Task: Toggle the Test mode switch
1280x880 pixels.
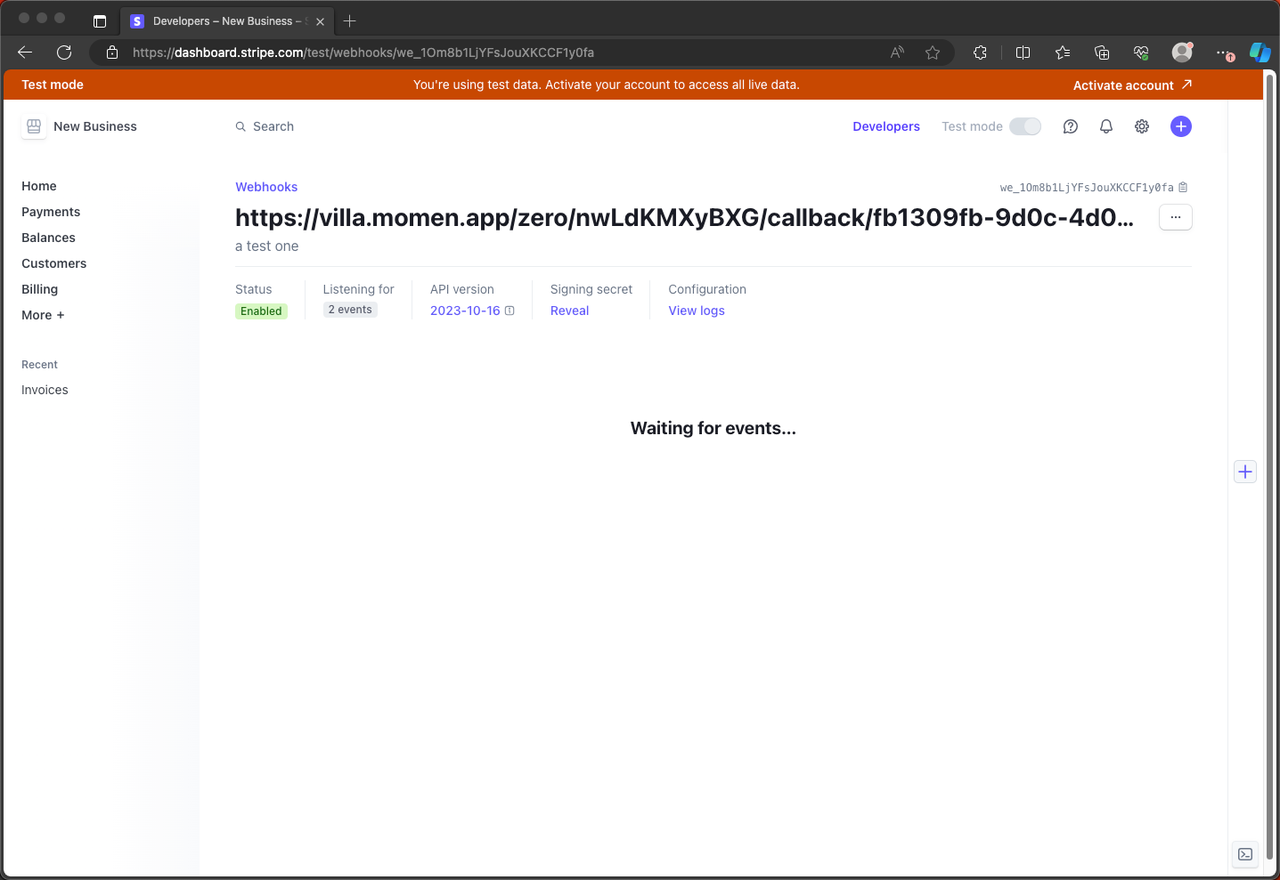Action: pos(1025,126)
